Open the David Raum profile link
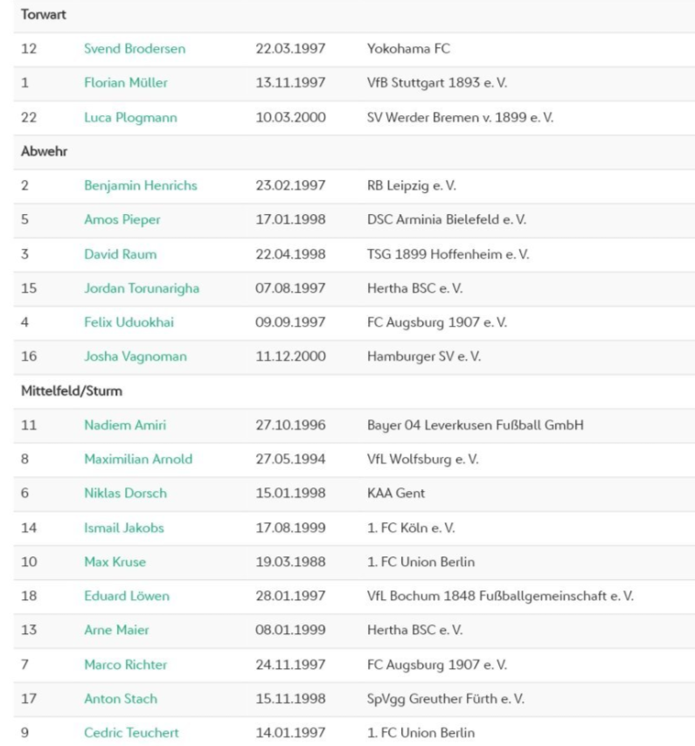This screenshot has width=695, height=746. coord(120,254)
